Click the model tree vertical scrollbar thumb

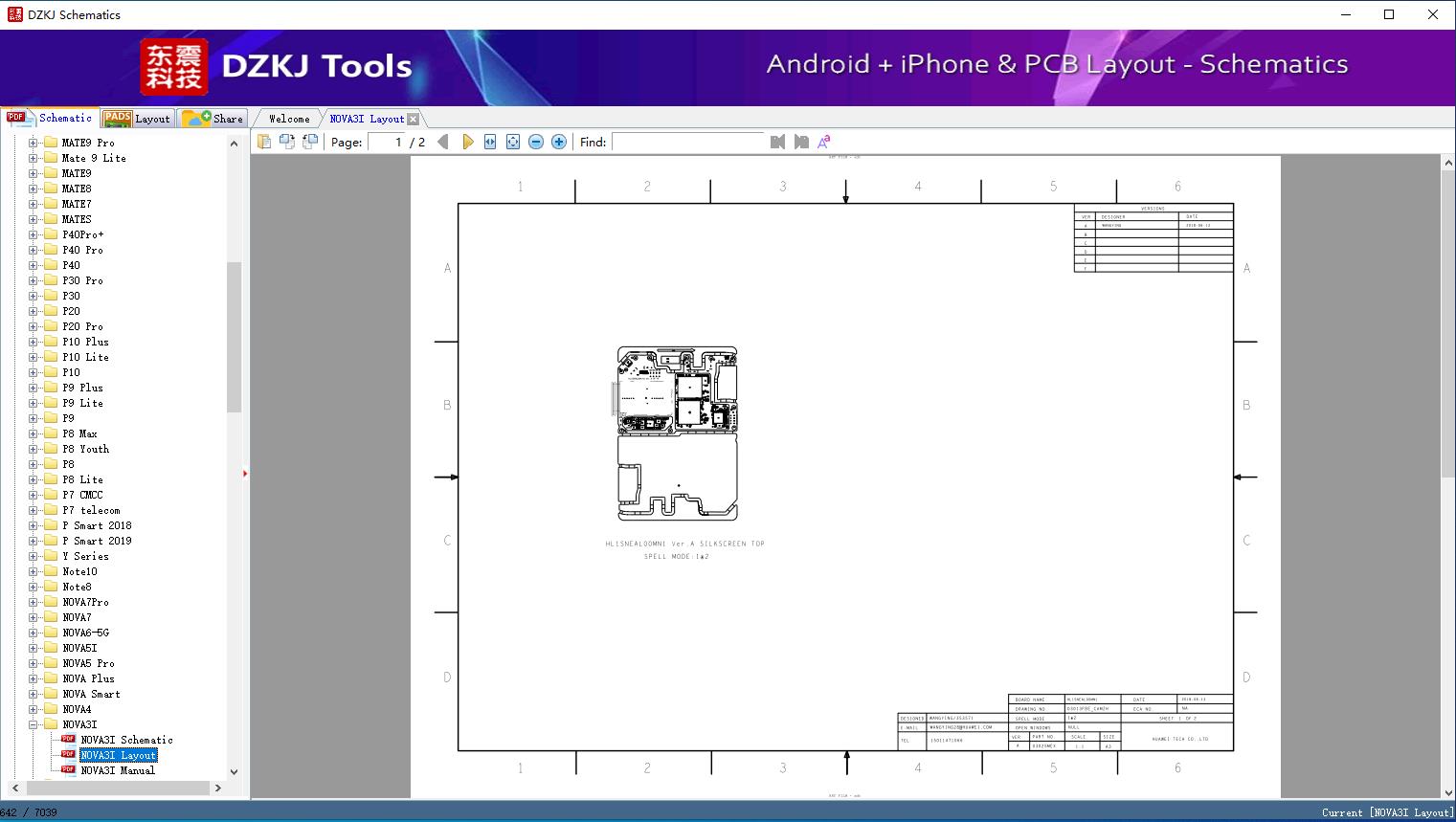coord(234,336)
